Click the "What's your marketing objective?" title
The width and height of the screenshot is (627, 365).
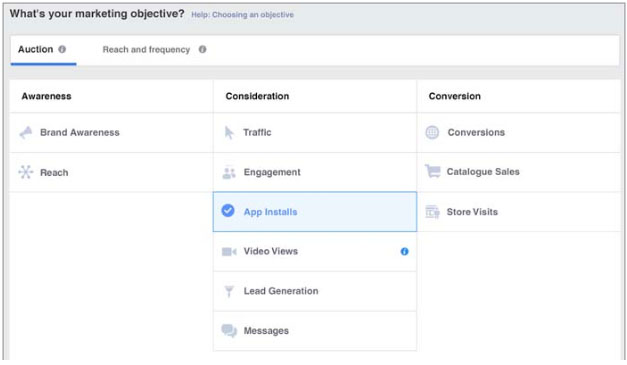[97, 14]
